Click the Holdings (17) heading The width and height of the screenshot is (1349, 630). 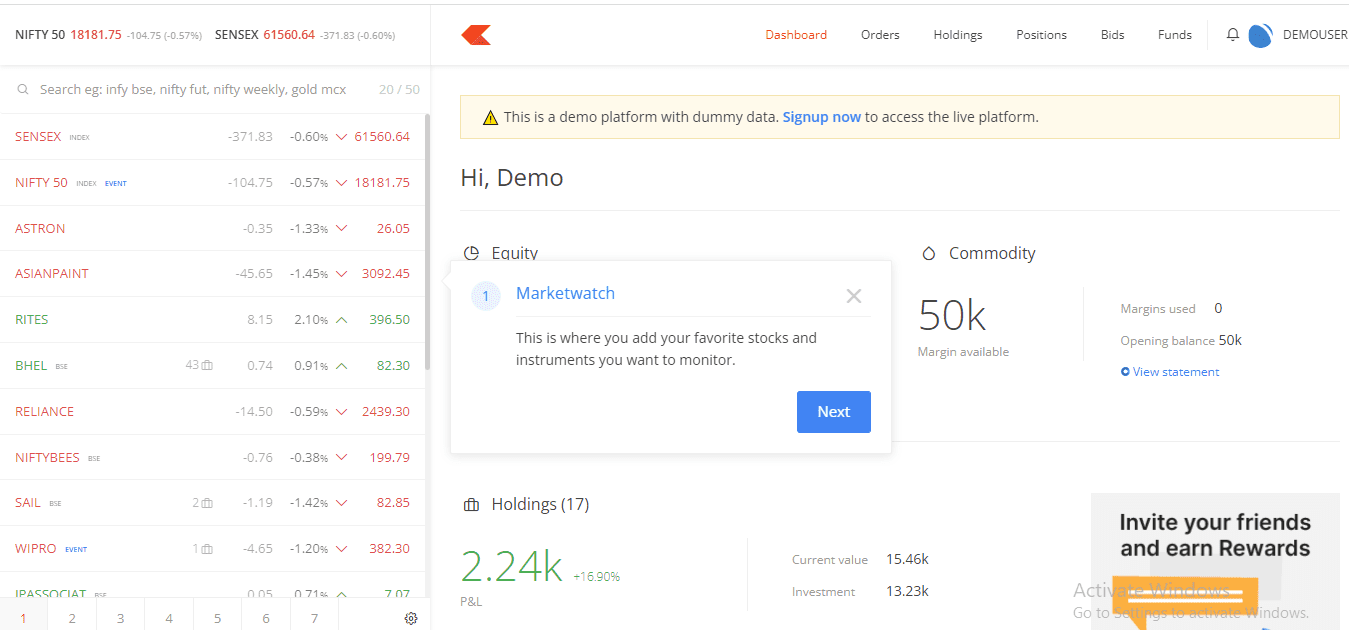coord(540,505)
